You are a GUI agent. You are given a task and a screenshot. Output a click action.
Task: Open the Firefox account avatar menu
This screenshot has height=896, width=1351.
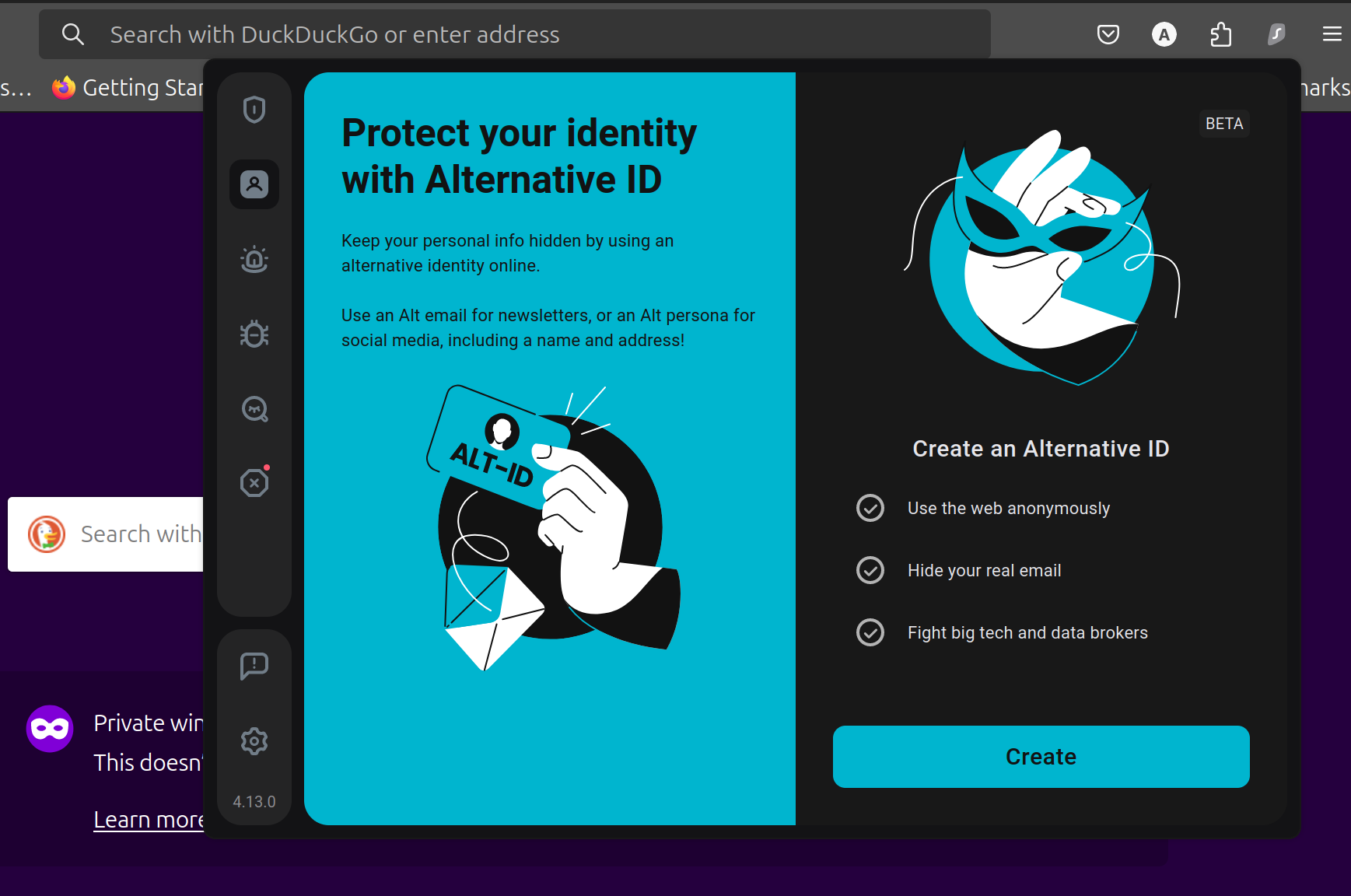(1164, 33)
